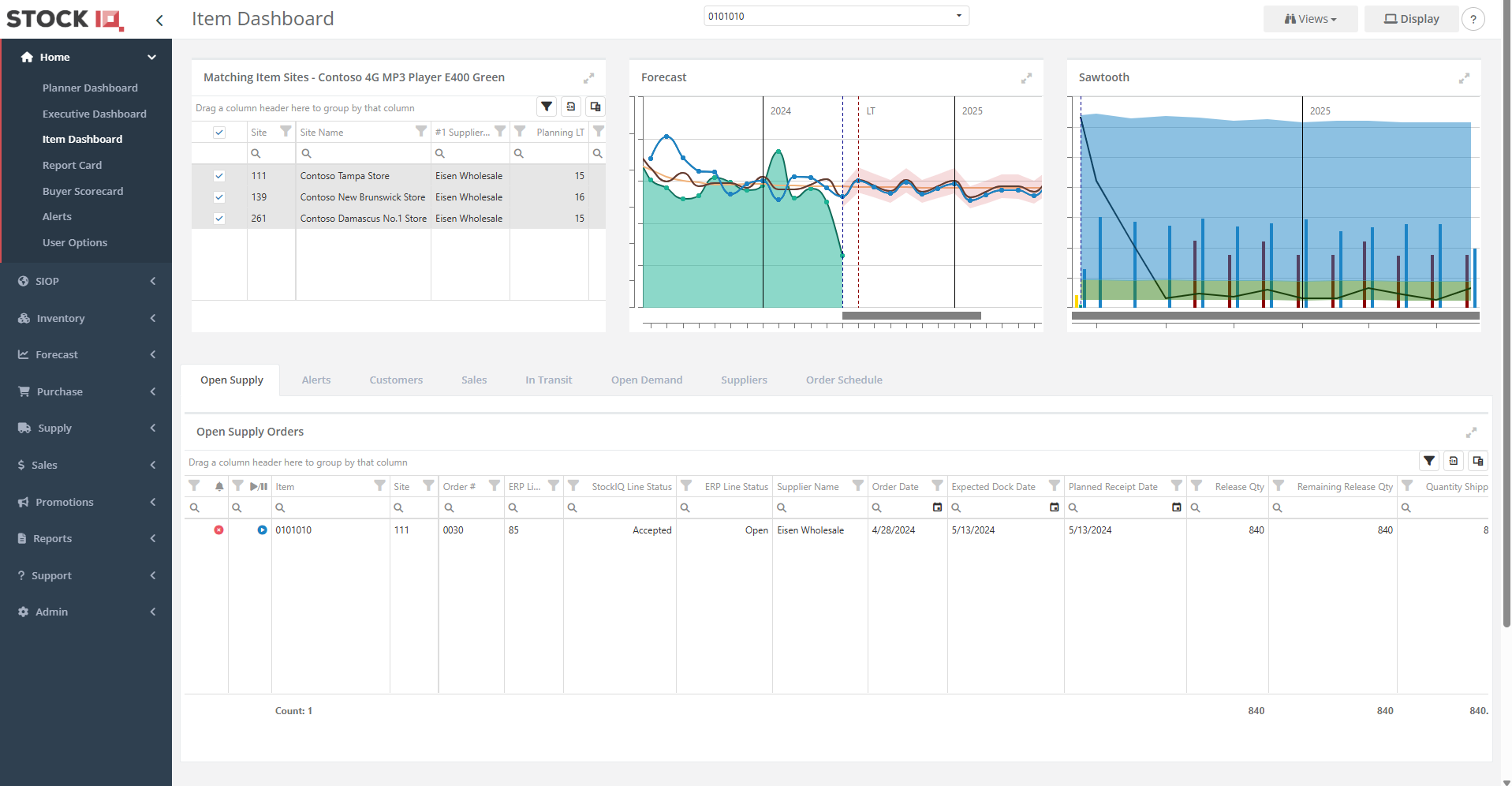Click the filter button in Open Supply Orders toolbar
This screenshot has width=1512, height=786.
click(1429, 461)
